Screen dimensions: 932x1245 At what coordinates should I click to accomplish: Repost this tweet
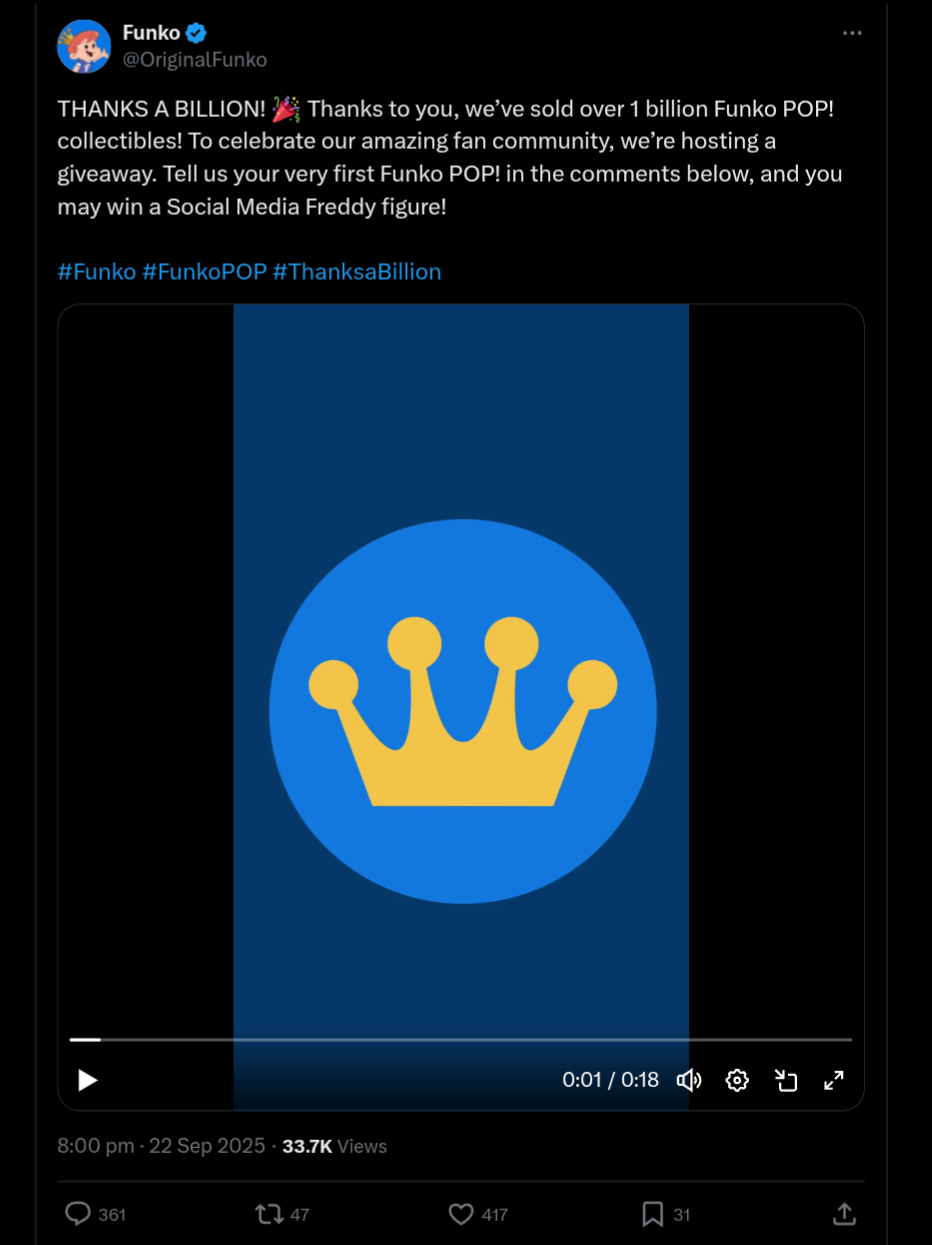tap(269, 1214)
